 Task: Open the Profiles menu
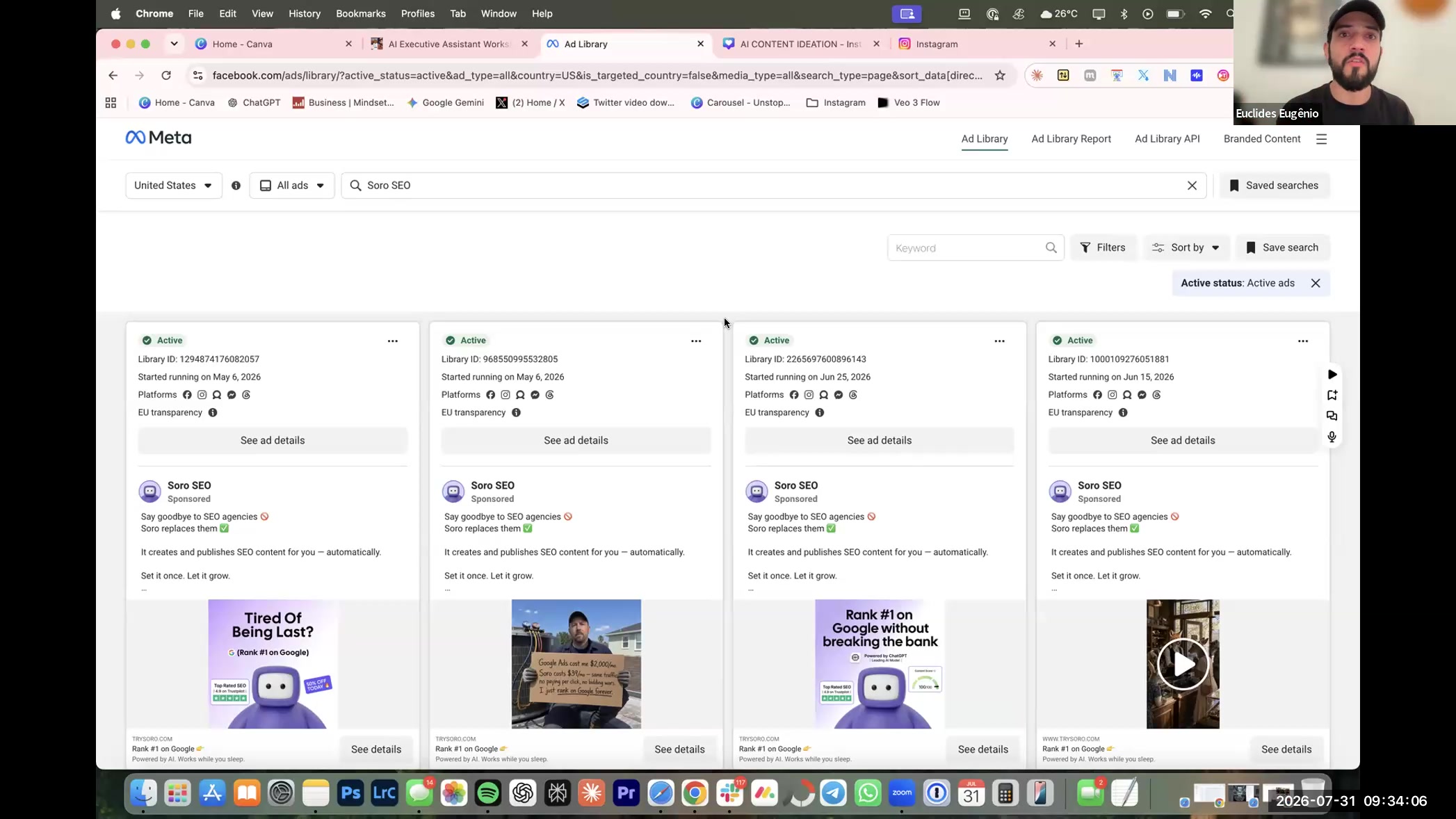418,14
